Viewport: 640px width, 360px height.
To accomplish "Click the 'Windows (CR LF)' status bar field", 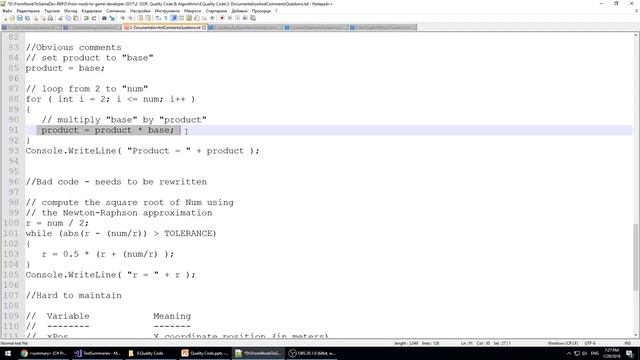I will (563, 343).
